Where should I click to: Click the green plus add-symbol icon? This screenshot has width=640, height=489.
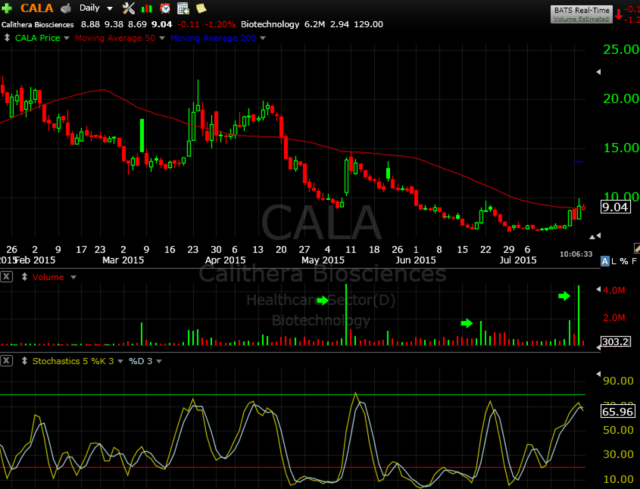click(7, 7)
